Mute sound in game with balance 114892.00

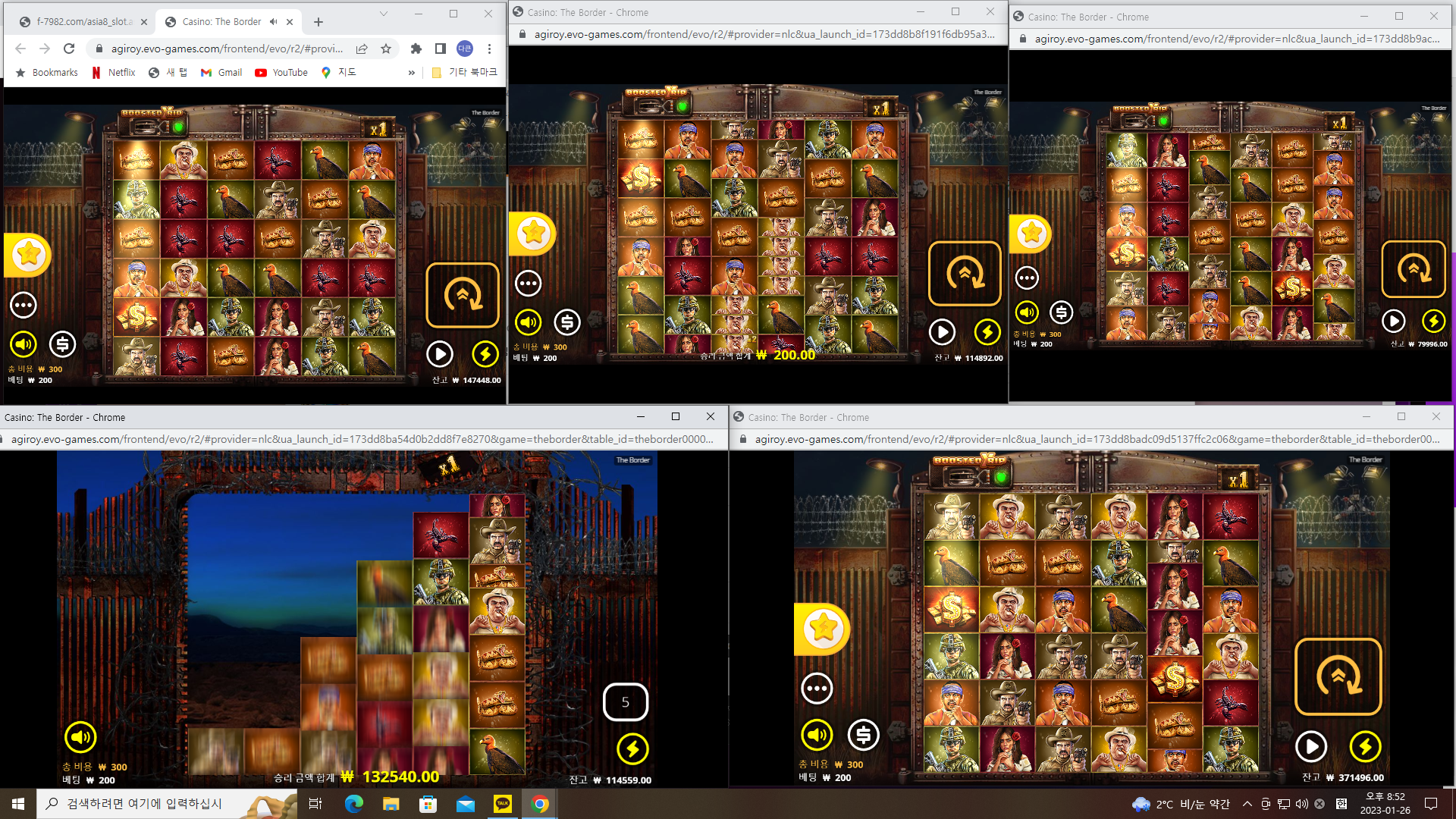click(x=529, y=322)
